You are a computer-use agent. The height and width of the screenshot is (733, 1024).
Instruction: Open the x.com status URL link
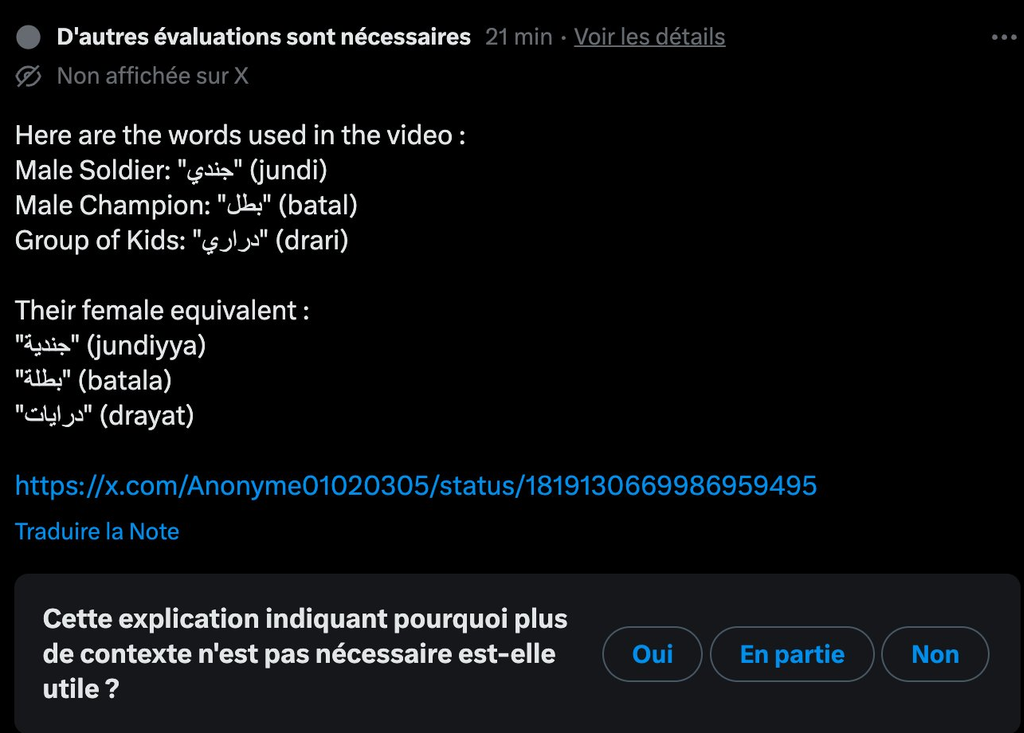click(x=416, y=486)
